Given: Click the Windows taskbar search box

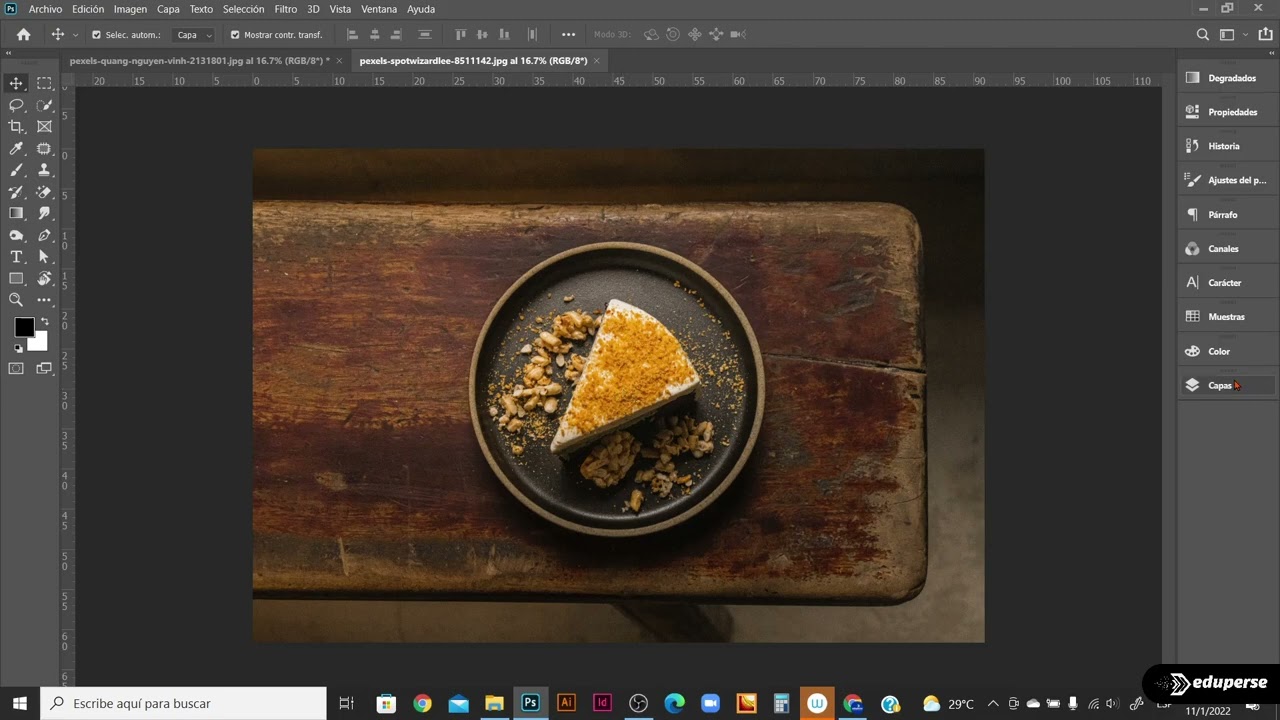Looking at the screenshot, I should pyautogui.click(x=183, y=703).
